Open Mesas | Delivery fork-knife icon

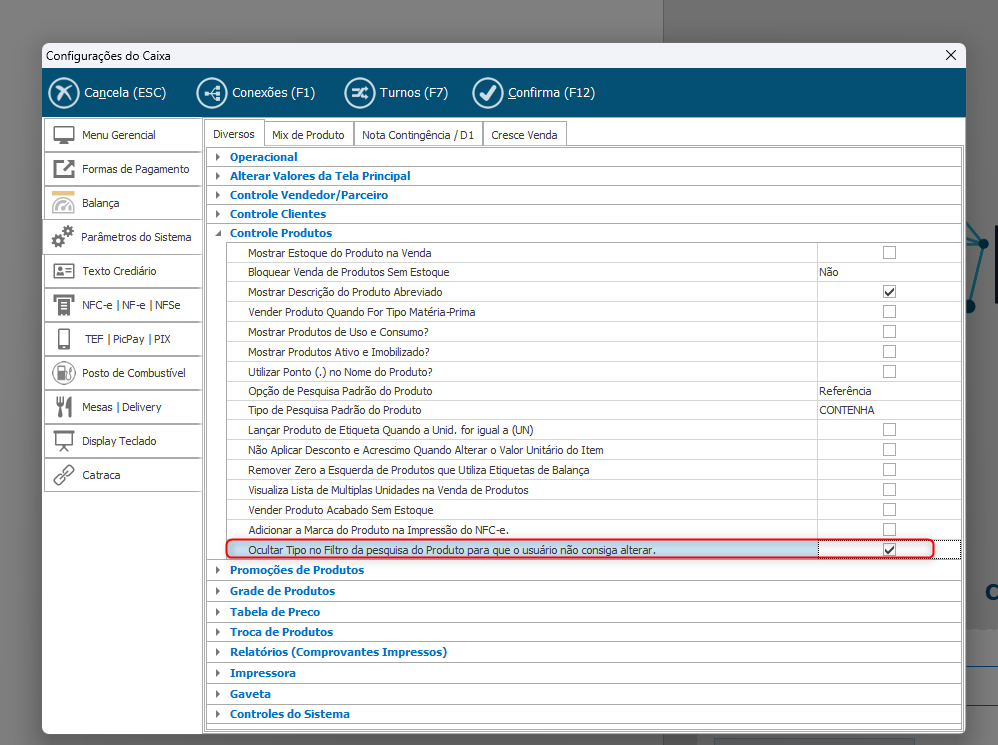(64, 407)
